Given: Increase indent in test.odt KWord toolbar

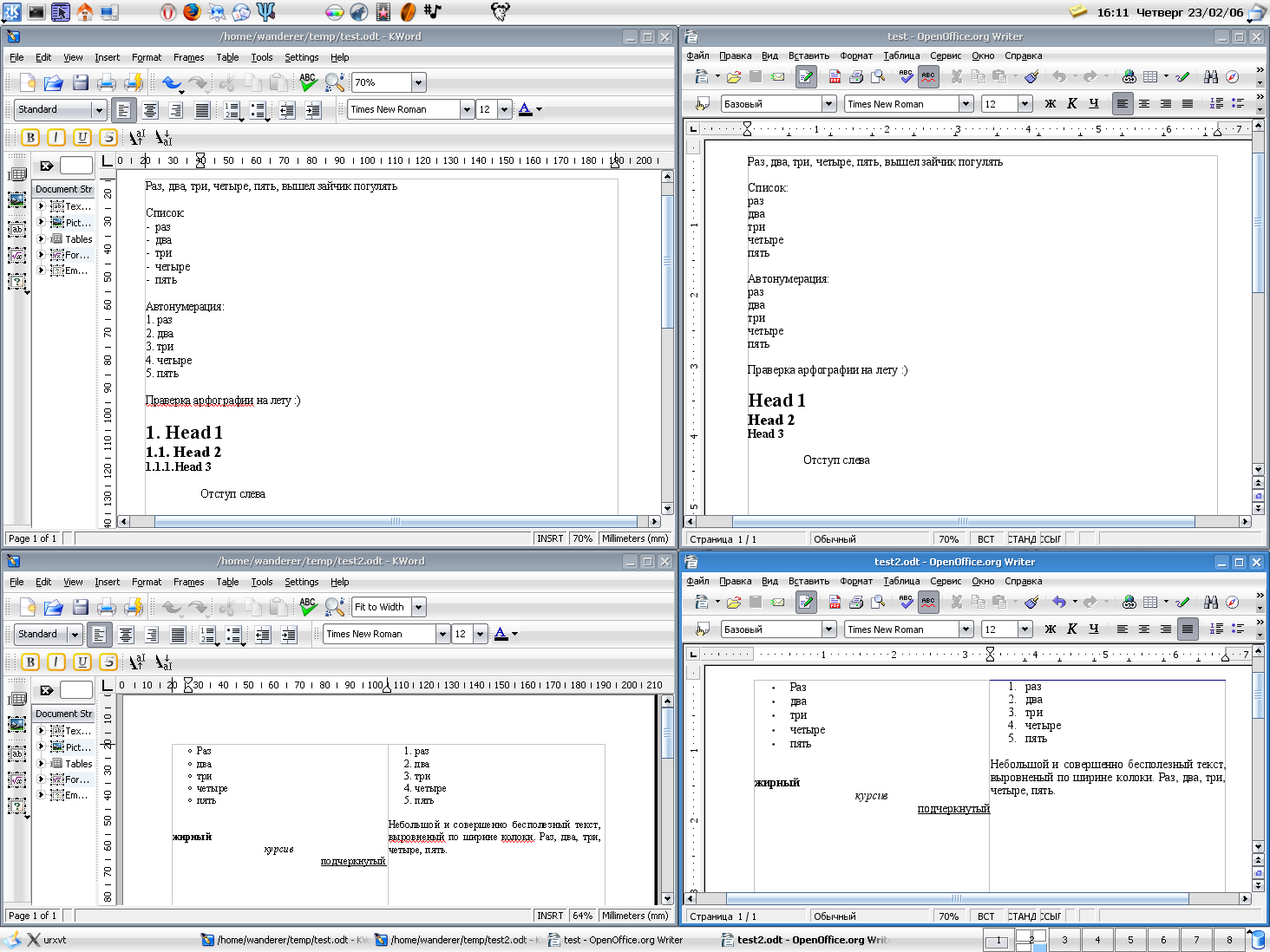Looking at the screenshot, I should pyautogui.click(x=313, y=110).
